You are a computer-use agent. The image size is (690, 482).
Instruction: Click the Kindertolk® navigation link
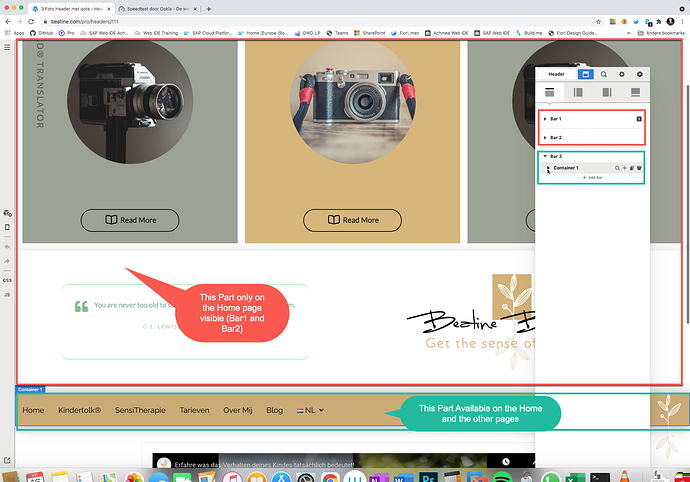coord(80,410)
